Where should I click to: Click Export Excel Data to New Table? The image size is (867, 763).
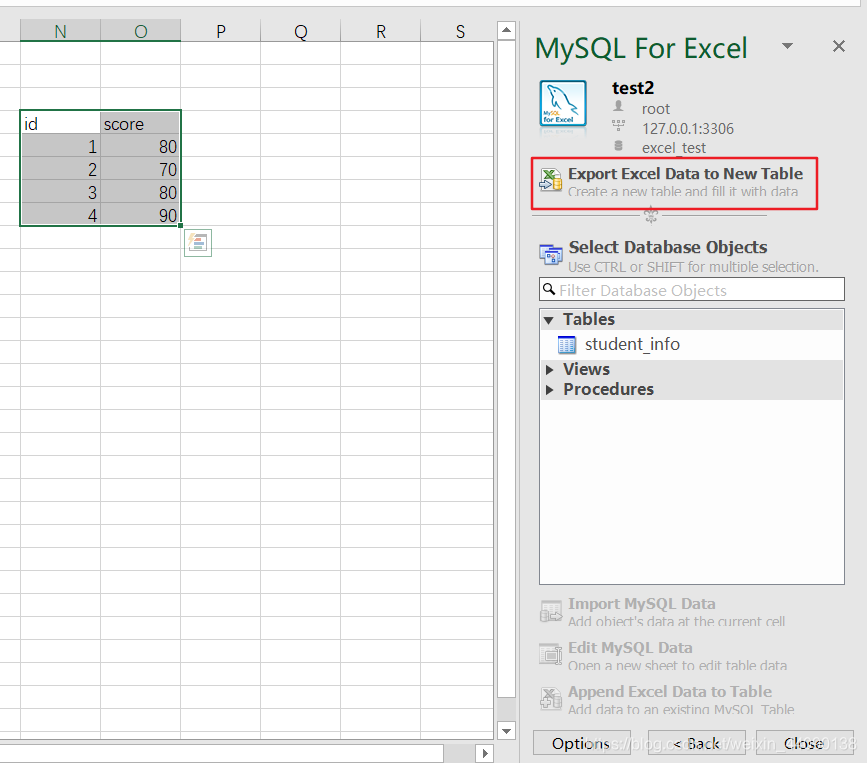(685, 174)
